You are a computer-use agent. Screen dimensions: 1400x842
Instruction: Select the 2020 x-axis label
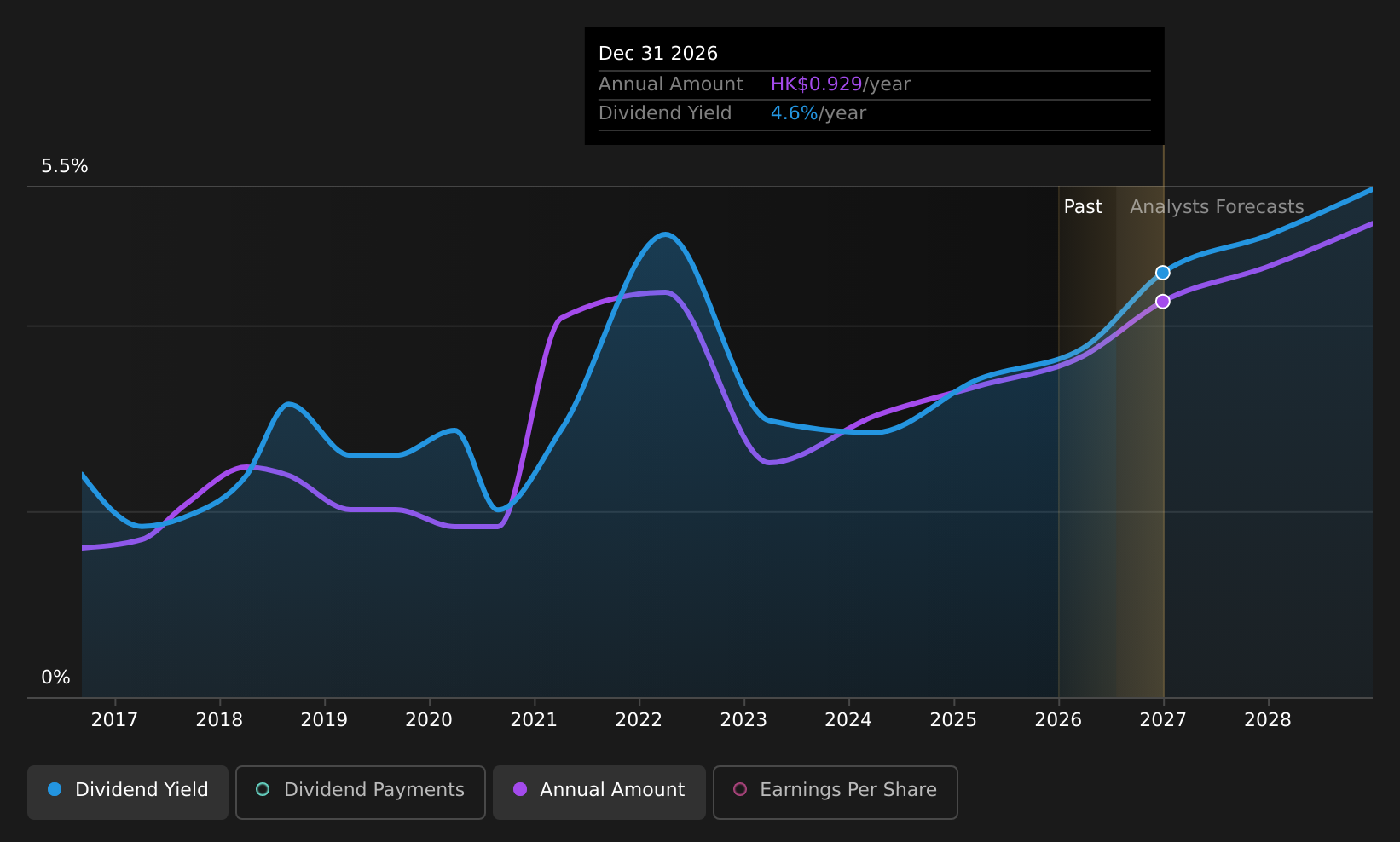point(429,720)
